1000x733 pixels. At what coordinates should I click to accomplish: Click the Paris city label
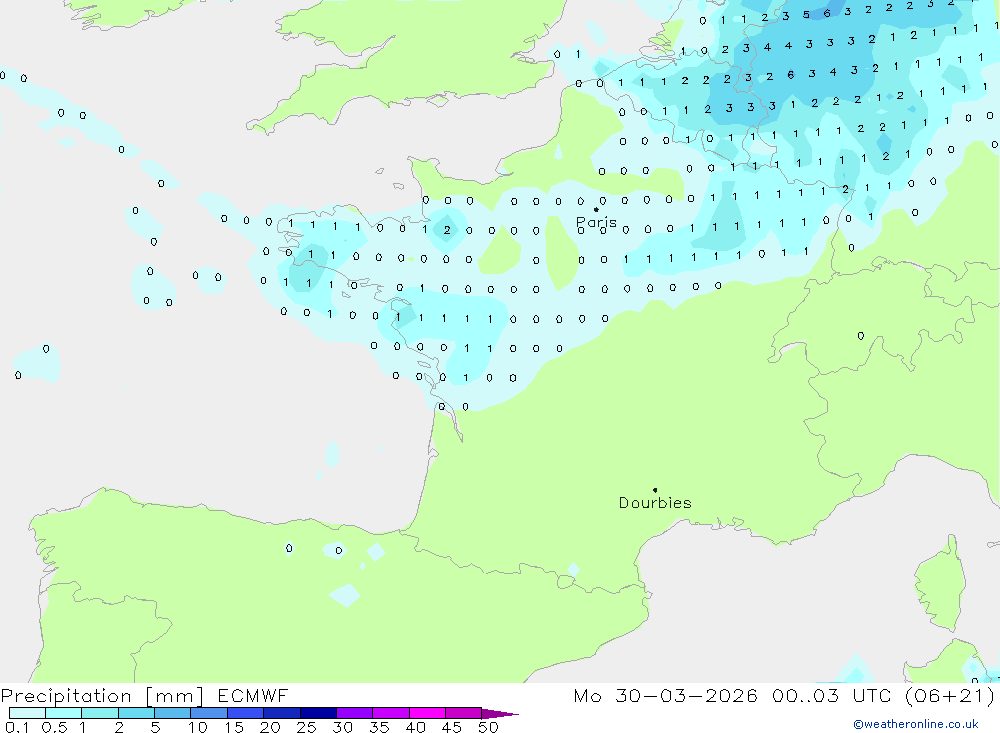click(596, 223)
